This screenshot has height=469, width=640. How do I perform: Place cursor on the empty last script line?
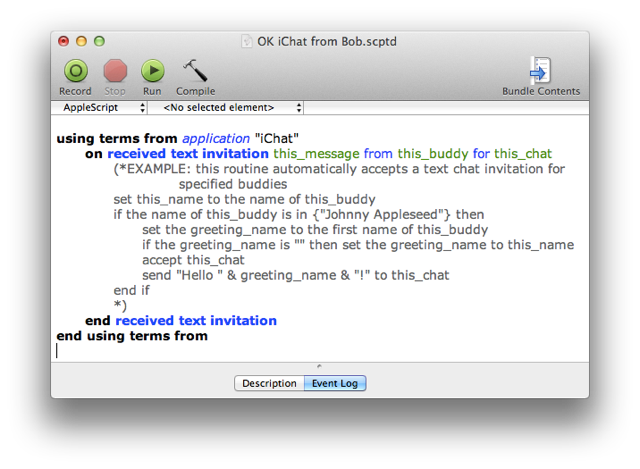click(x=200, y=351)
